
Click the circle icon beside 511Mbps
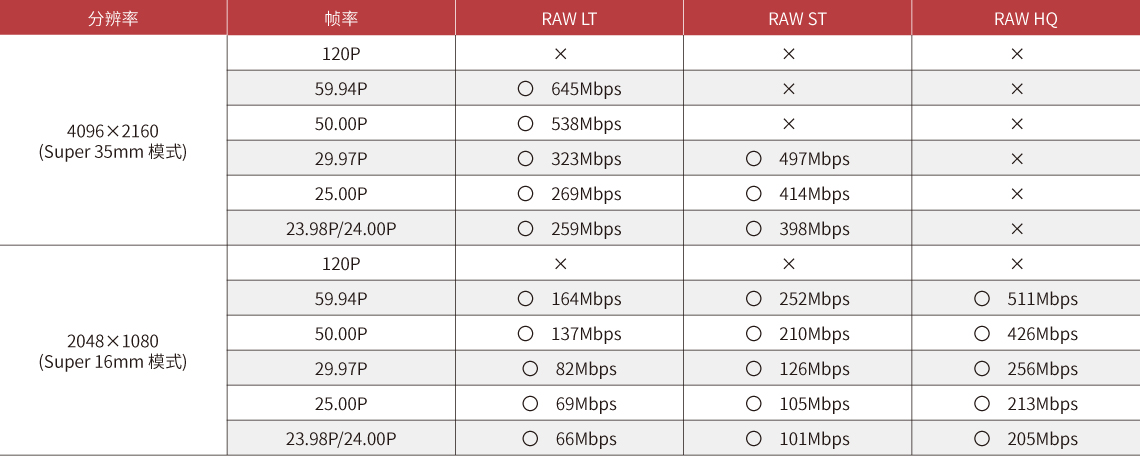[x=982, y=298]
